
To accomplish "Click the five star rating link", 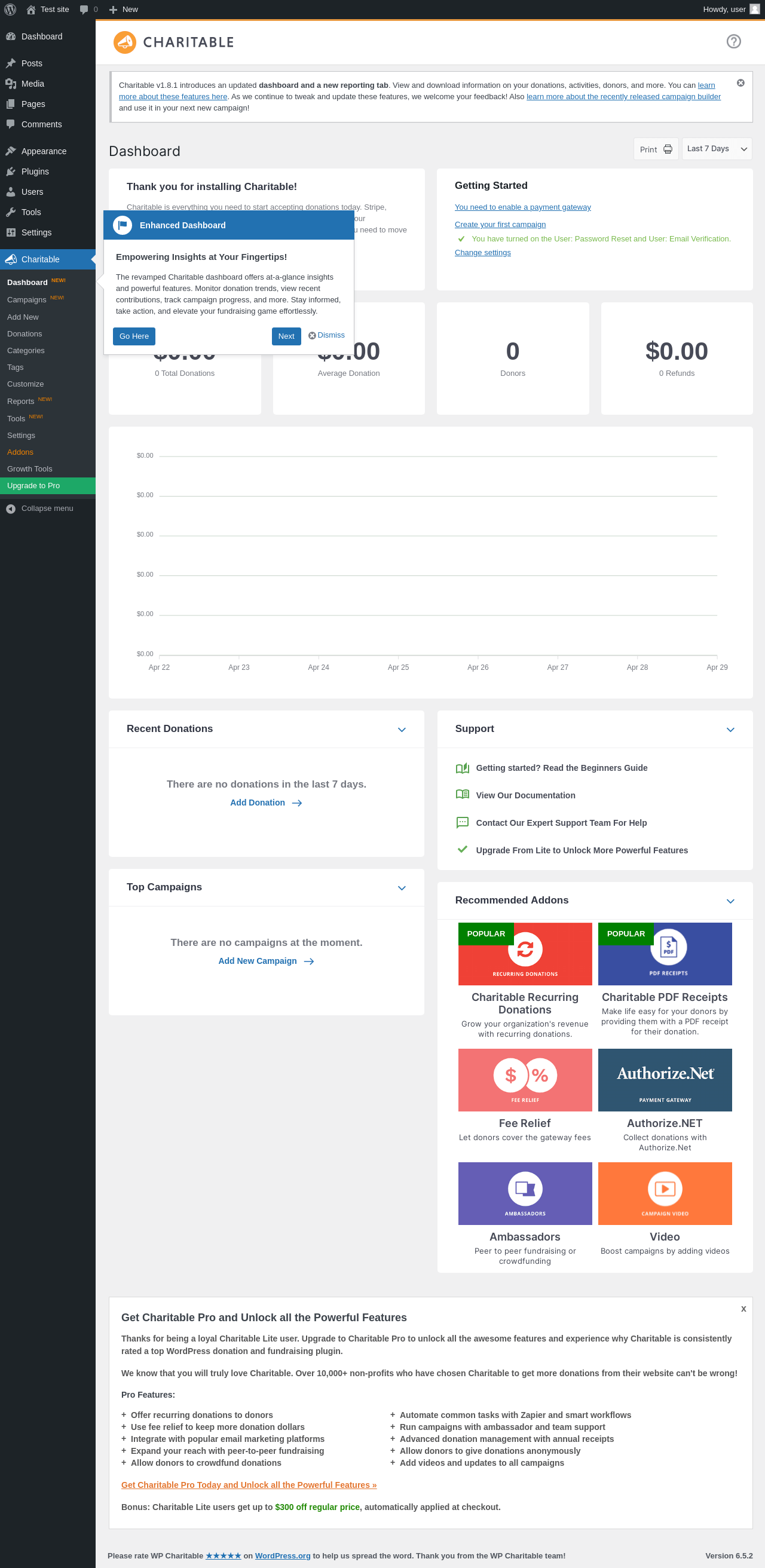I will click(x=224, y=1556).
